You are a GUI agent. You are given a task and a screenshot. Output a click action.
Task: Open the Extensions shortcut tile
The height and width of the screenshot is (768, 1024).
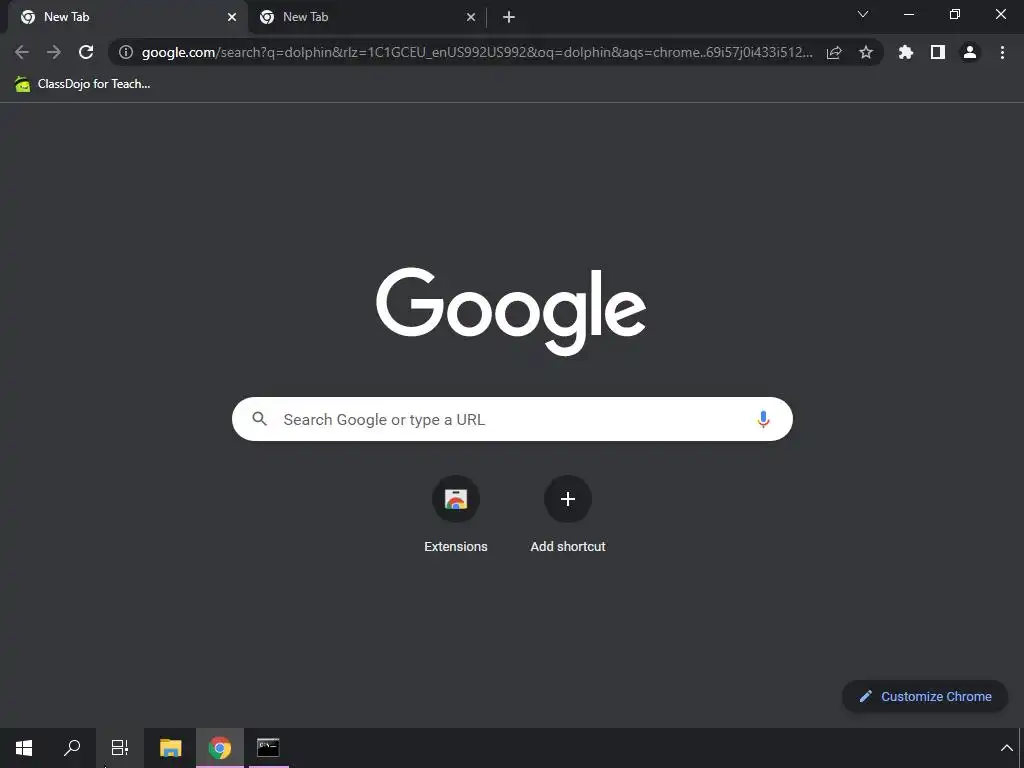[x=456, y=515]
